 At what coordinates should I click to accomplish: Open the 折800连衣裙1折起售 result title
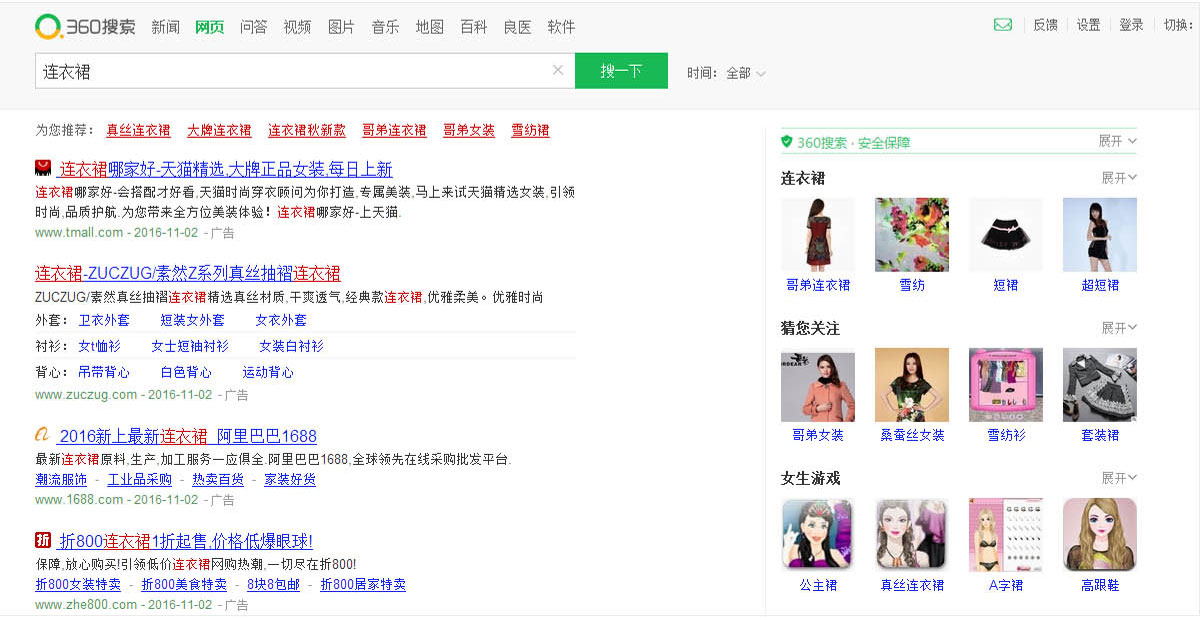click(x=186, y=541)
